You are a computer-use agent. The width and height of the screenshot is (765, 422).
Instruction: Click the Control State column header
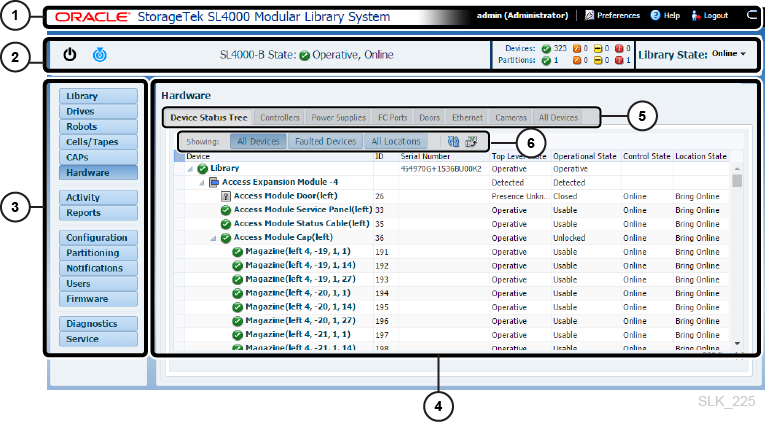647,156
